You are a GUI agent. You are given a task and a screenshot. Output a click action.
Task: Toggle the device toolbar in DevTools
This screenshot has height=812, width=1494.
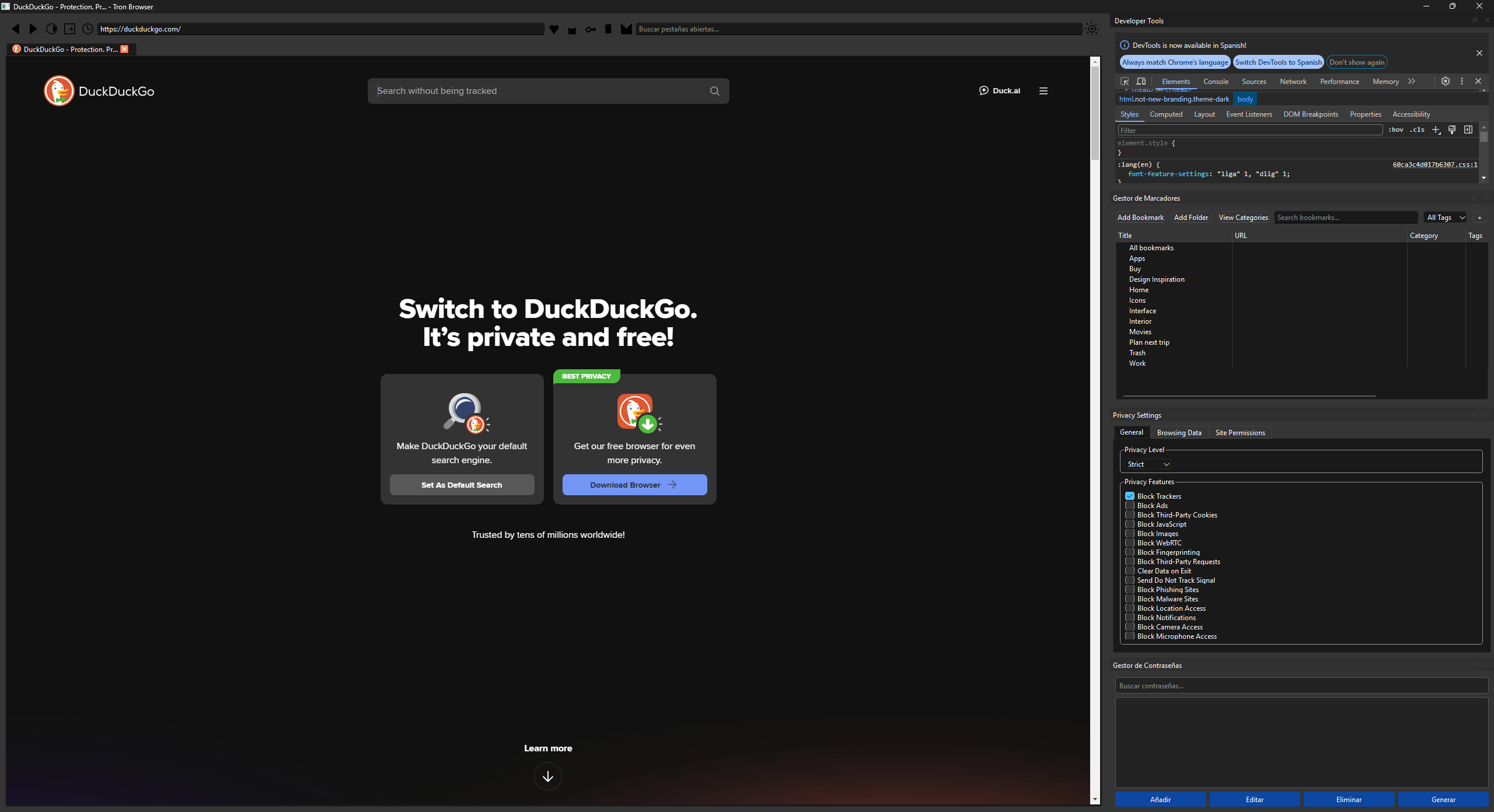coord(1142,81)
